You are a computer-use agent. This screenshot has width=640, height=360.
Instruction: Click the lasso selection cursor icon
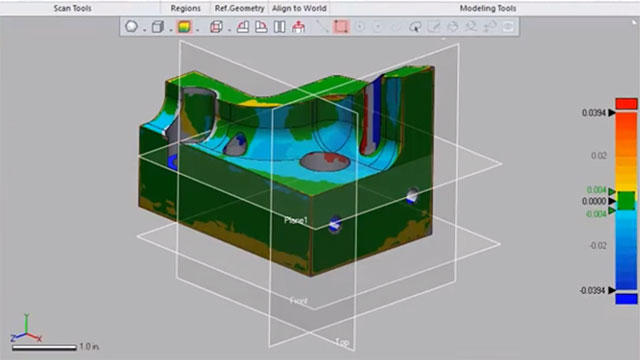415,27
